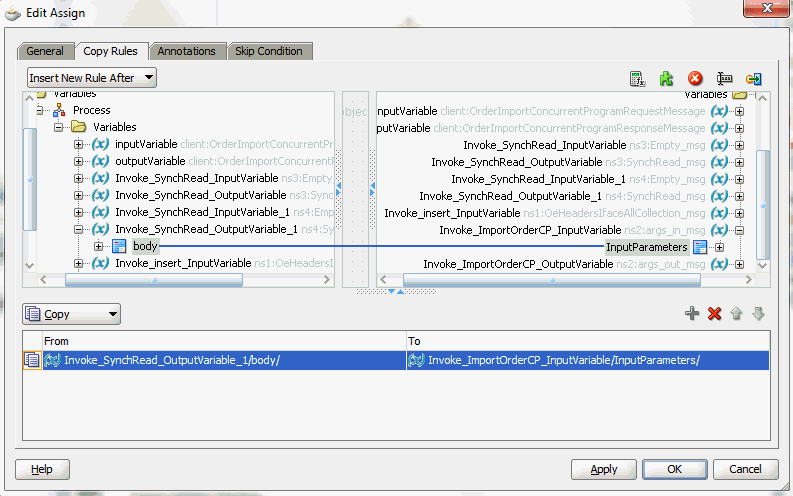Open the Copy rule type dropdown
The width and height of the screenshot is (793, 496).
[x=71, y=314]
